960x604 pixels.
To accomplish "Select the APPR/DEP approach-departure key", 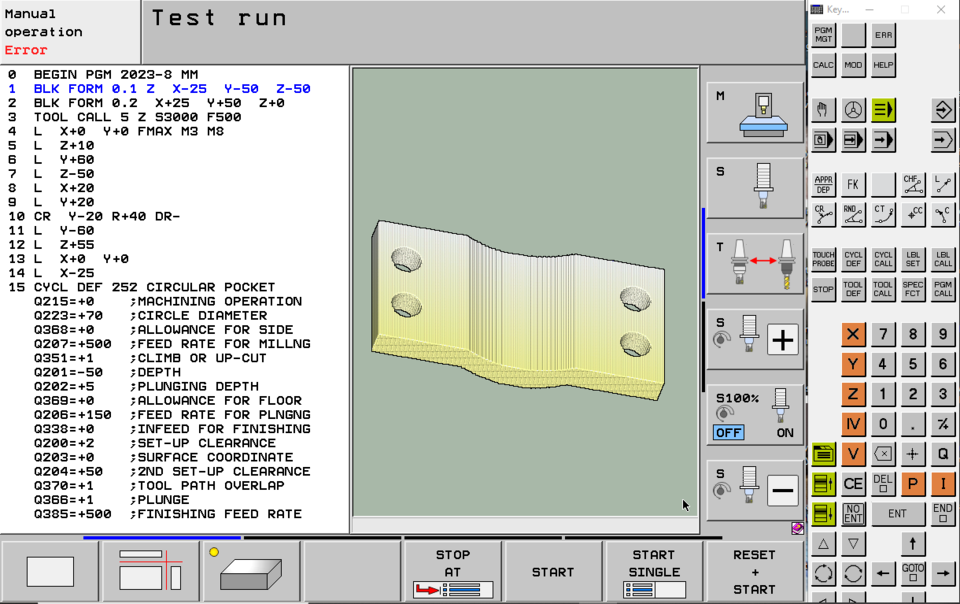I will (822, 184).
